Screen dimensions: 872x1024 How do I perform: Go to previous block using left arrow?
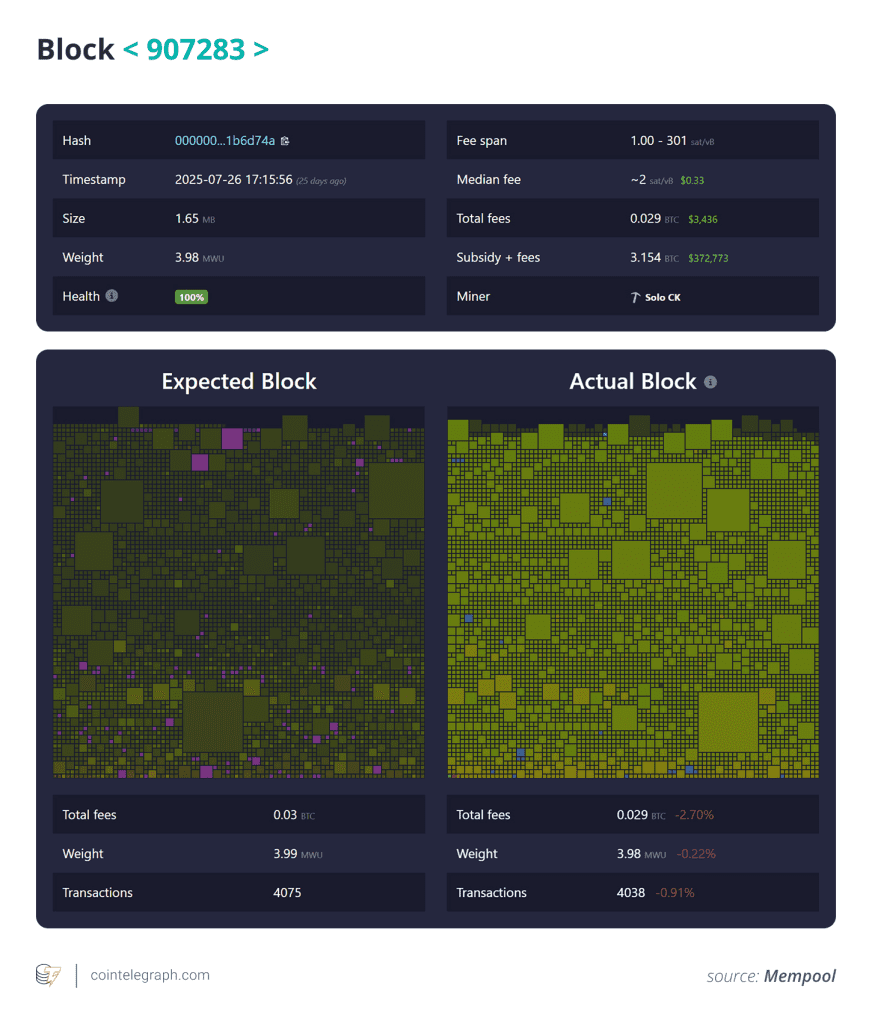[129, 50]
